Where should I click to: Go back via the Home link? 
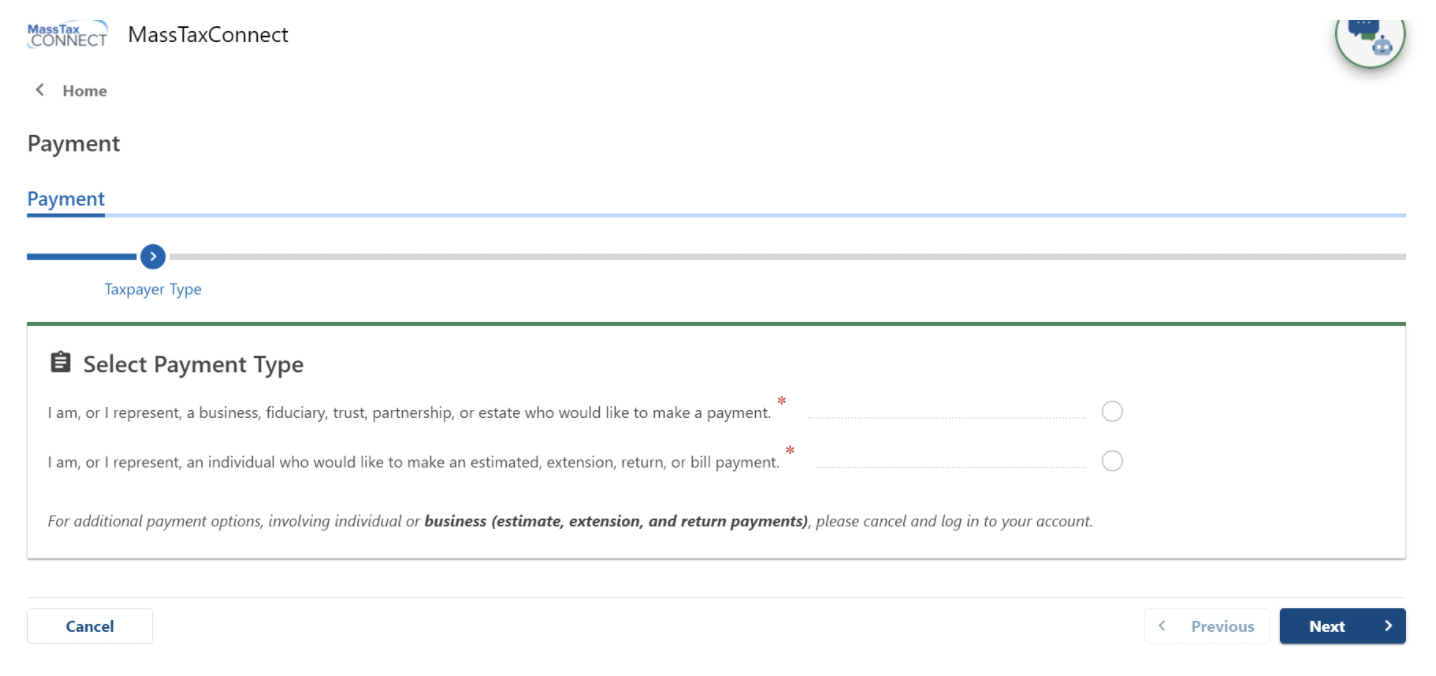point(84,91)
